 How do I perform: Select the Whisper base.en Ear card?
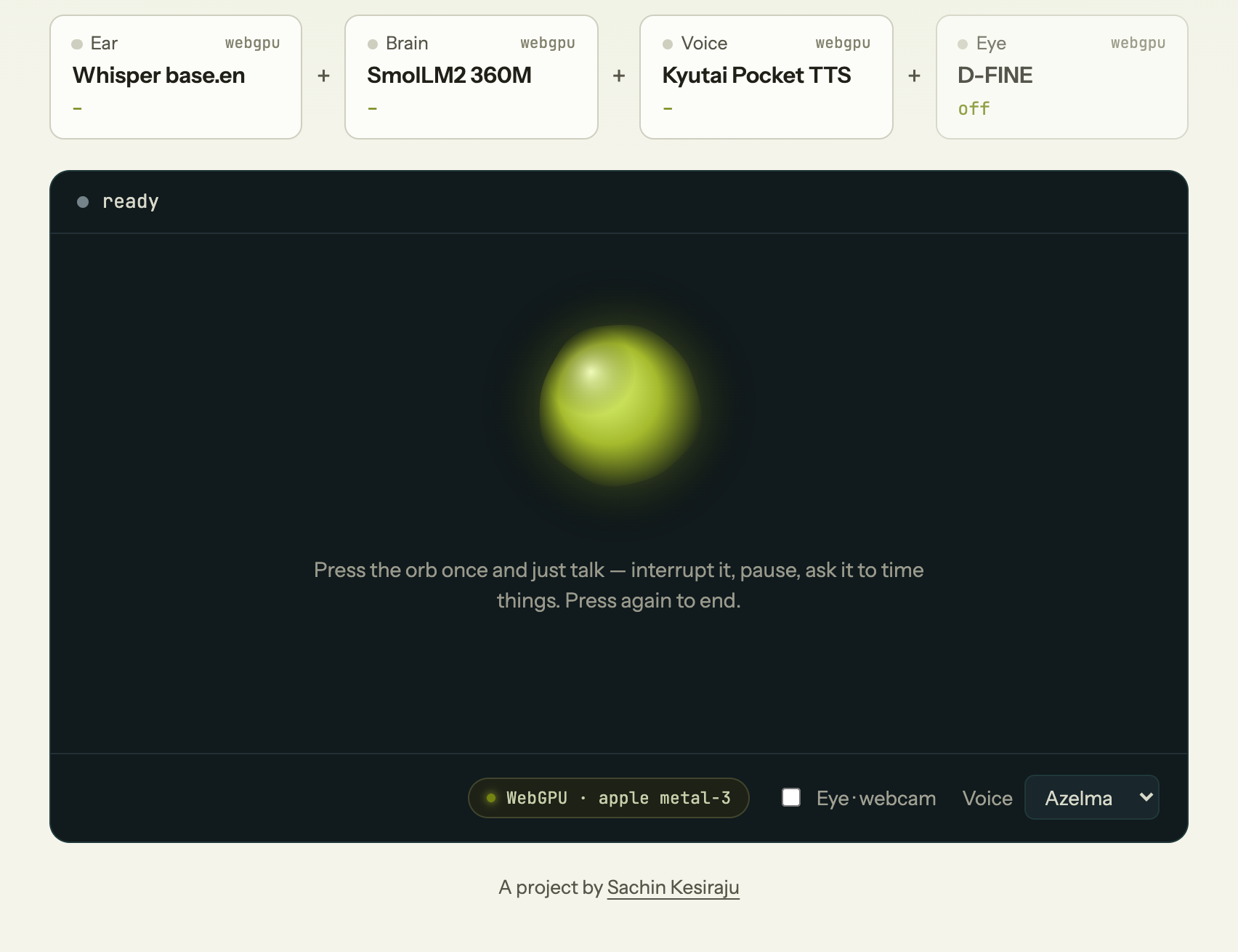tap(176, 77)
